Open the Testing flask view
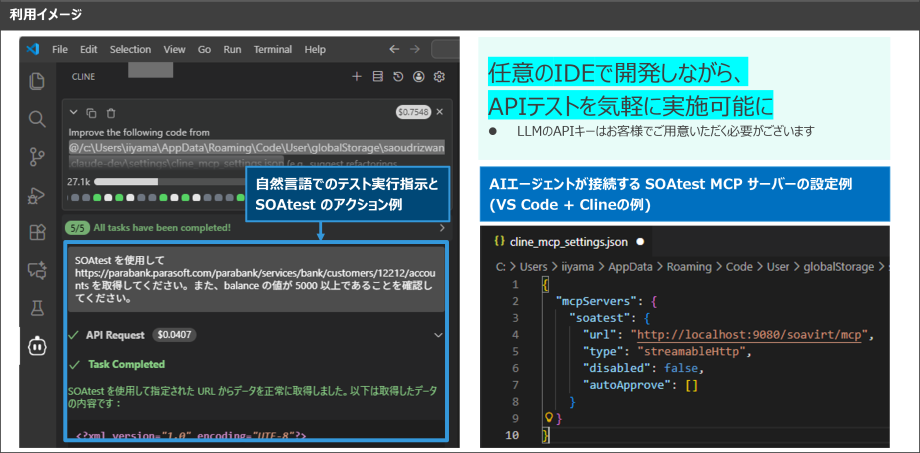 click(37, 307)
